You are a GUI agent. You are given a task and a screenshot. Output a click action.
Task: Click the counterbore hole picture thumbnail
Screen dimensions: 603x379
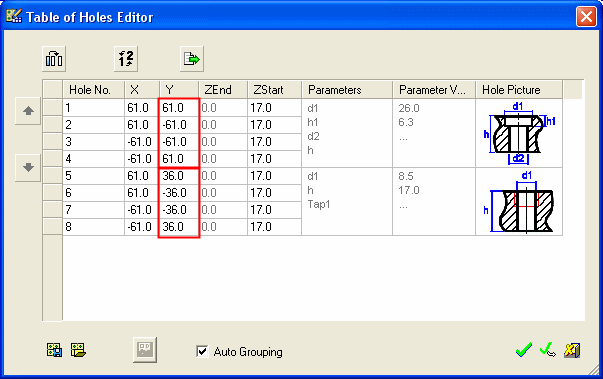point(519,133)
